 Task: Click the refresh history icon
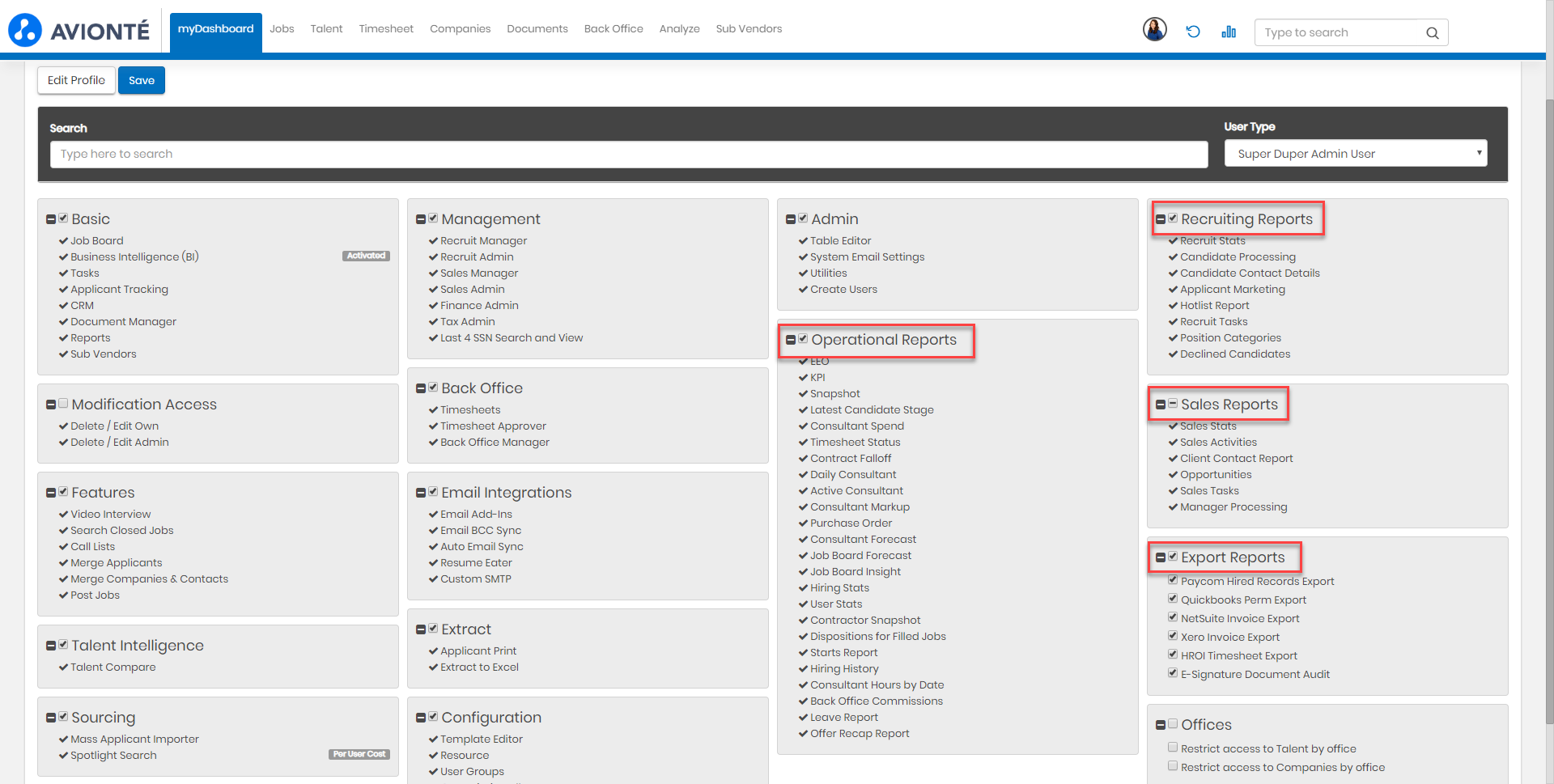tap(1193, 32)
